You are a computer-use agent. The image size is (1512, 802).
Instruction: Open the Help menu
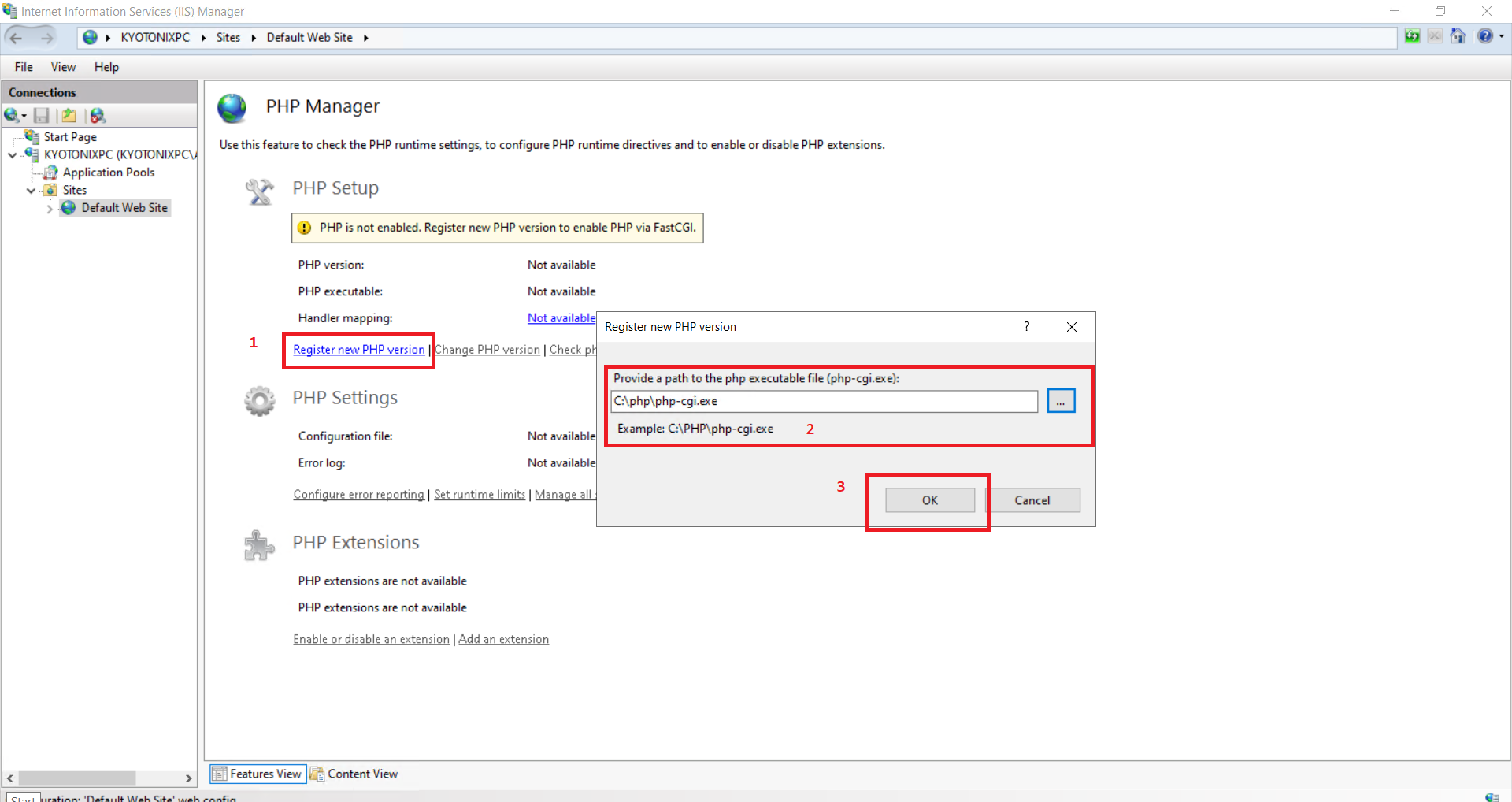tap(106, 67)
